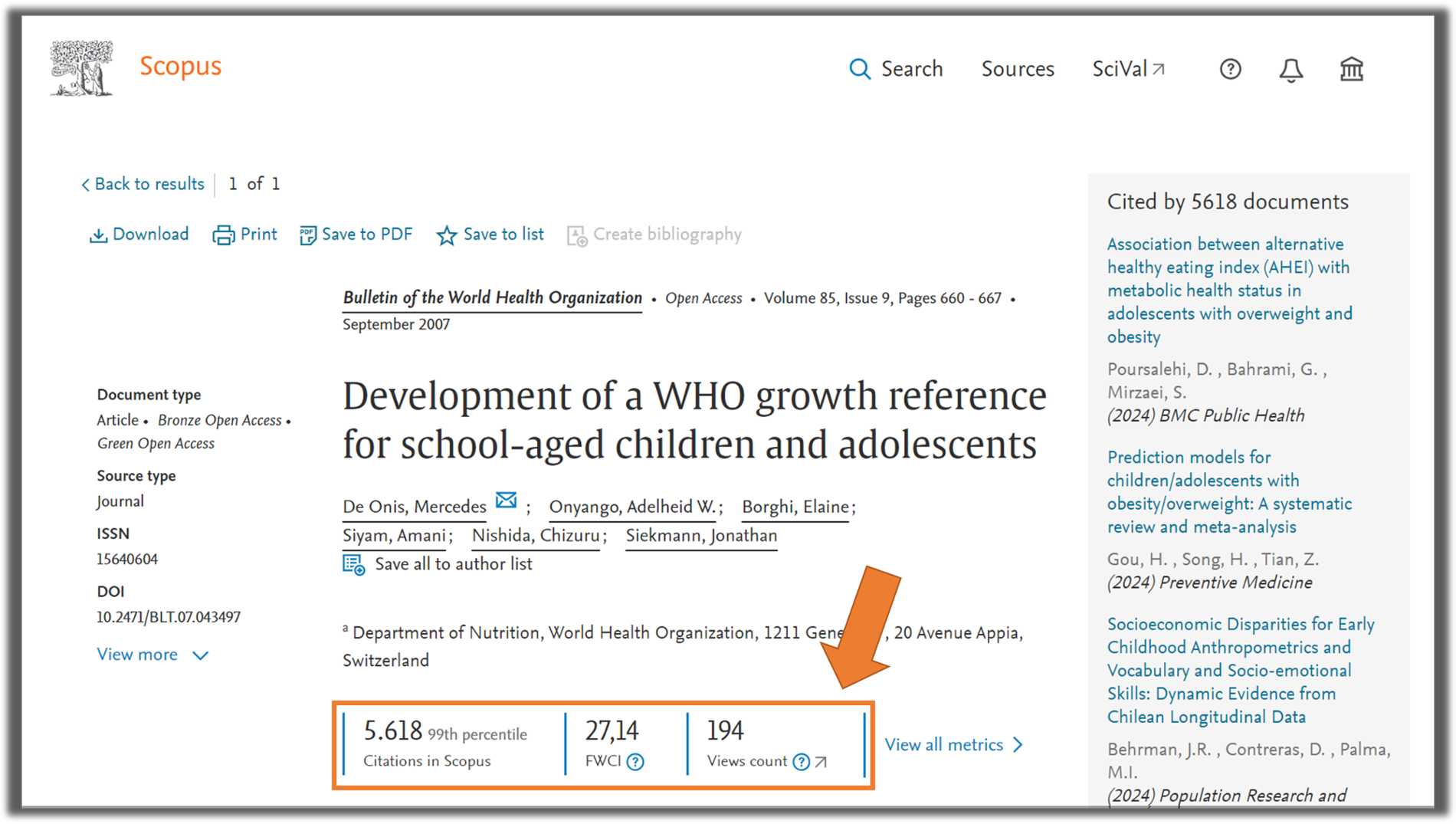Click the 27,14 FWCI value
Image resolution: width=1456 pixels, height=824 pixels.
click(612, 731)
